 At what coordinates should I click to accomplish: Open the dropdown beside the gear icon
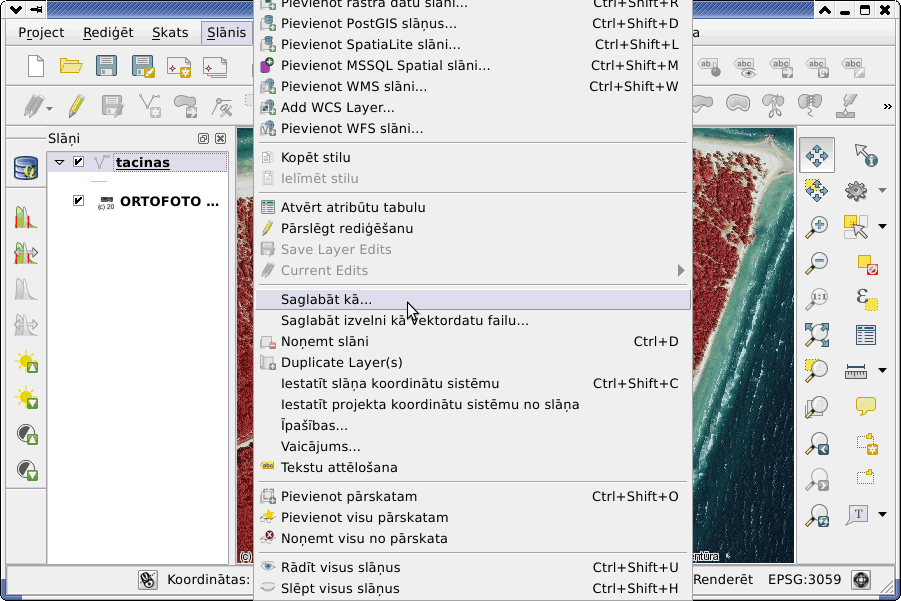(x=883, y=190)
